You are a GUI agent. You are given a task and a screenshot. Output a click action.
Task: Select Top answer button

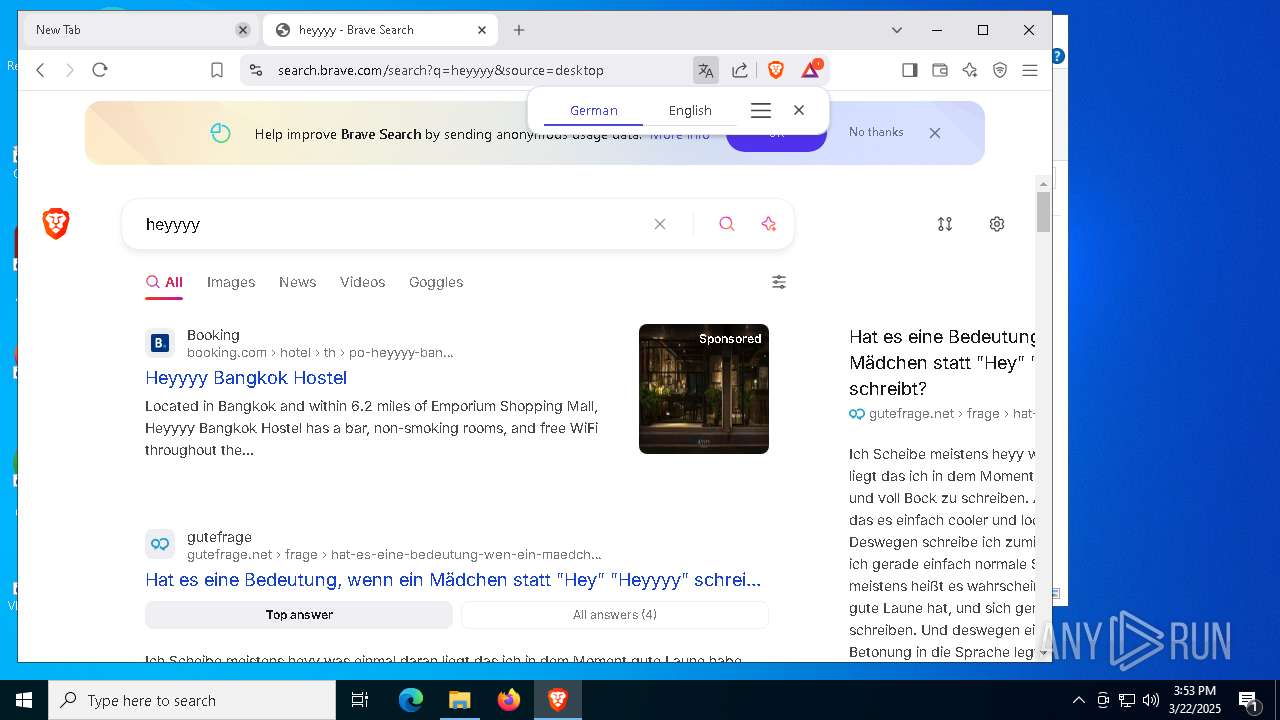pyautogui.click(x=299, y=615)
